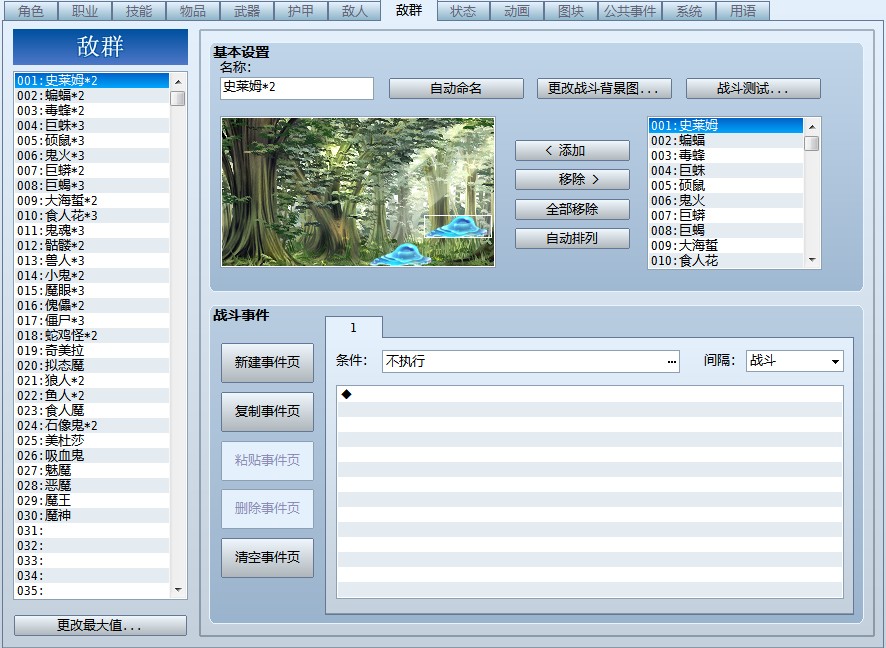886x648 pixels.
Task: Click down arrow of enemy list scrollbar
Action: pyautogui.click(x=812, y=260)
